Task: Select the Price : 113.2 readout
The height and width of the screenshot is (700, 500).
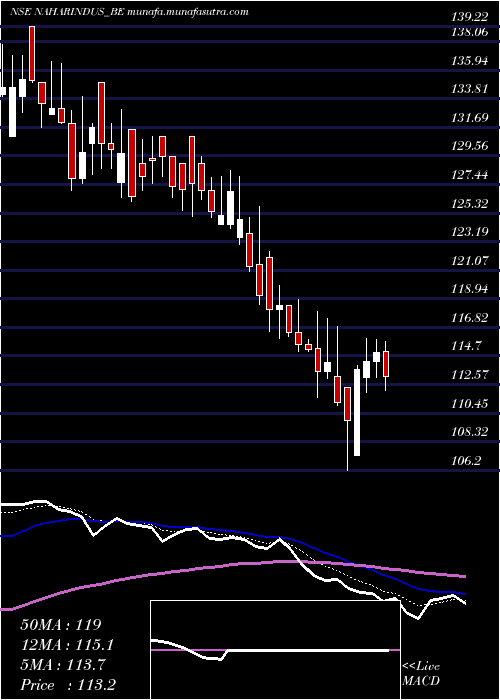Action: (67, 685)
